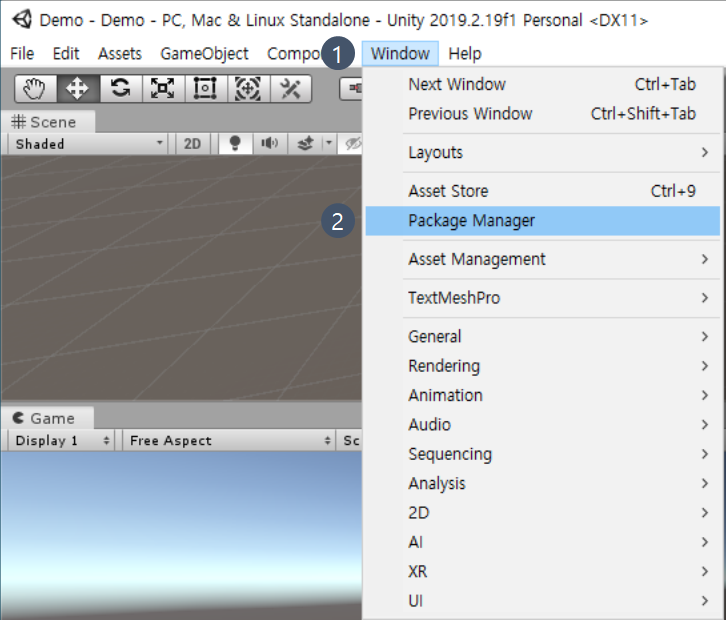The width and height of the screenshot is (726, 620).
Task: Open the custom editor tools icon
Action: pyautogui.click(x=290, y=88)
